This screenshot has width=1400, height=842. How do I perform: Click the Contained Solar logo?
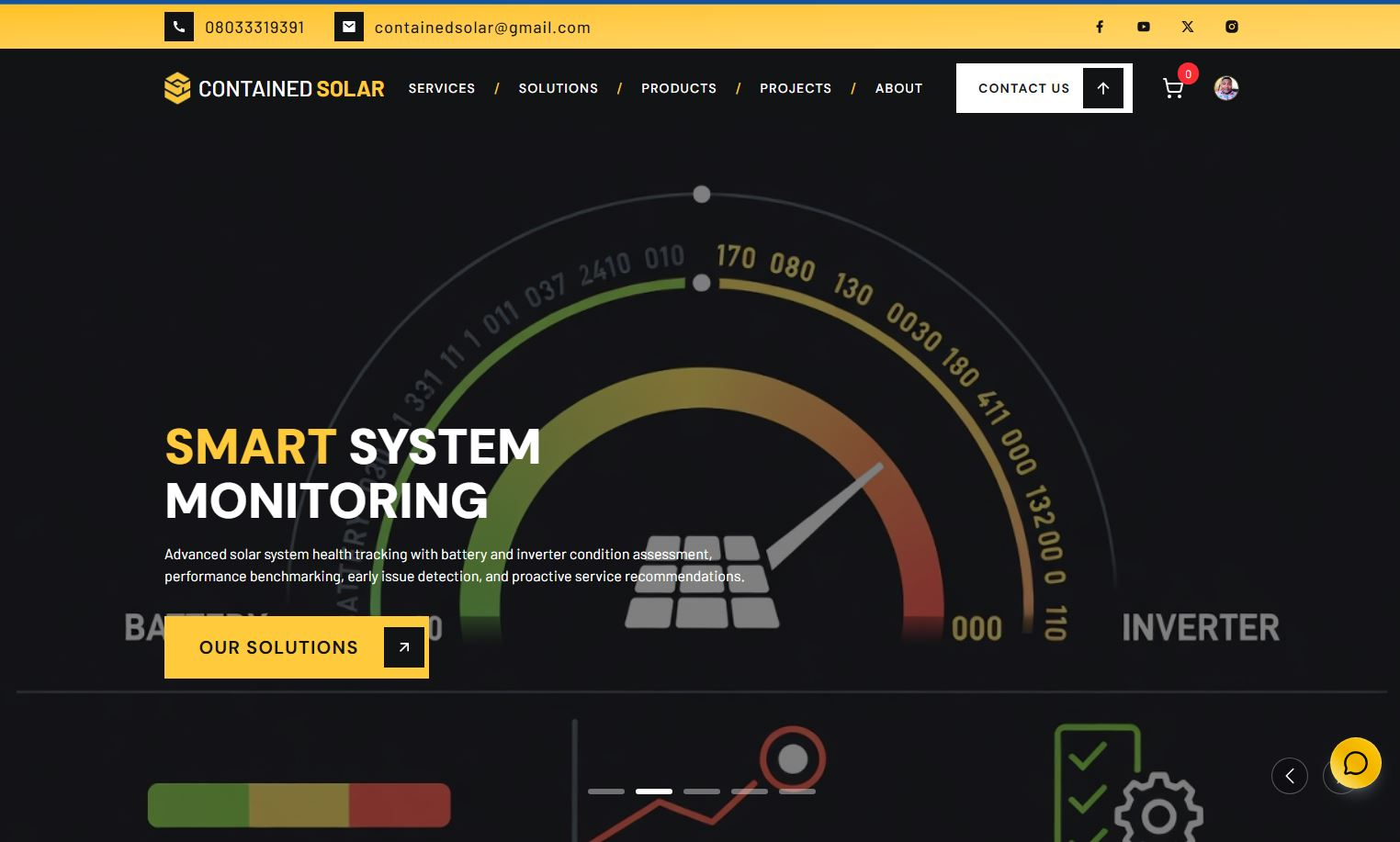point(274,88)
